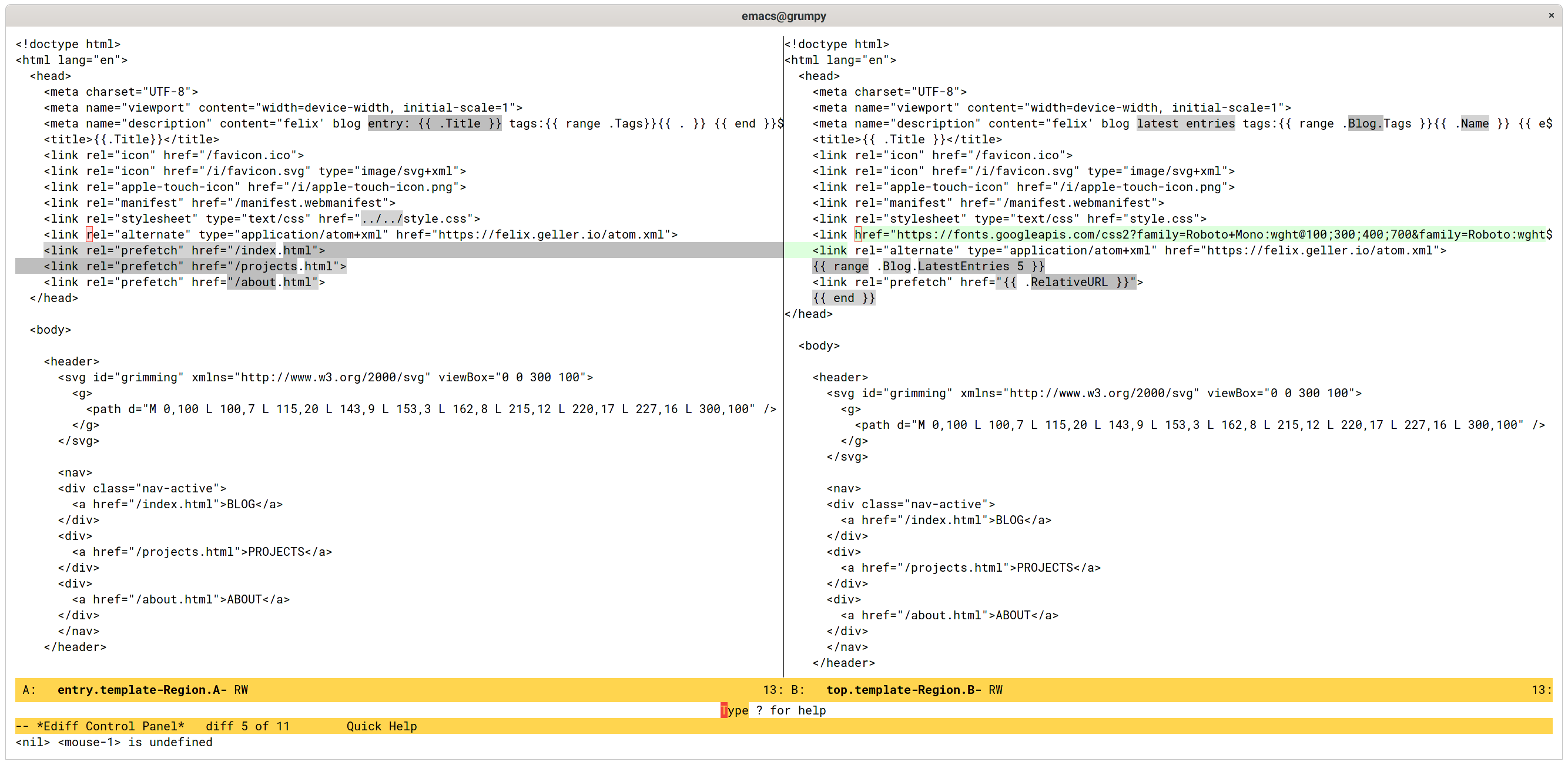Click left pane BLOG anchor line
The width and height of the screenshot is (1568, 765).
click(177, 504)
